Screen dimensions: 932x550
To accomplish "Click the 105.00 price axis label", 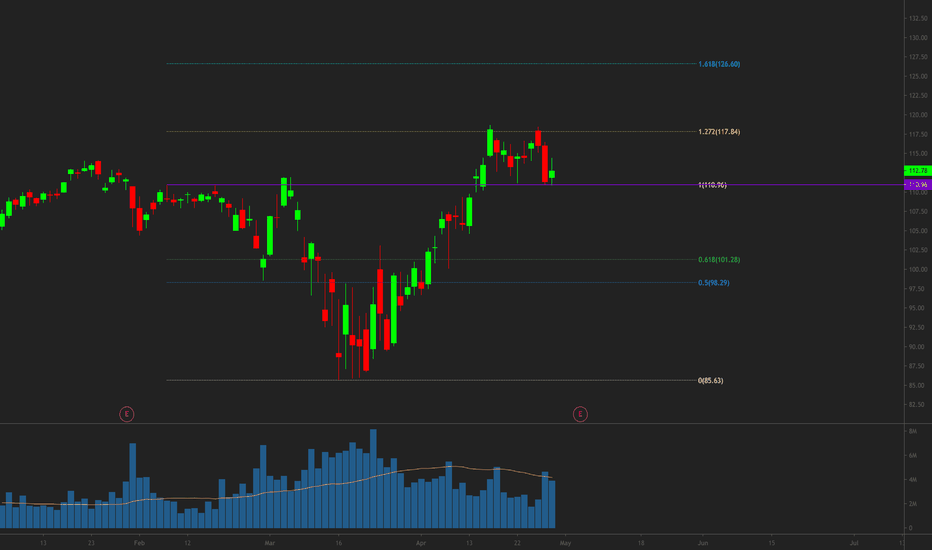I will tap(918, 231).
